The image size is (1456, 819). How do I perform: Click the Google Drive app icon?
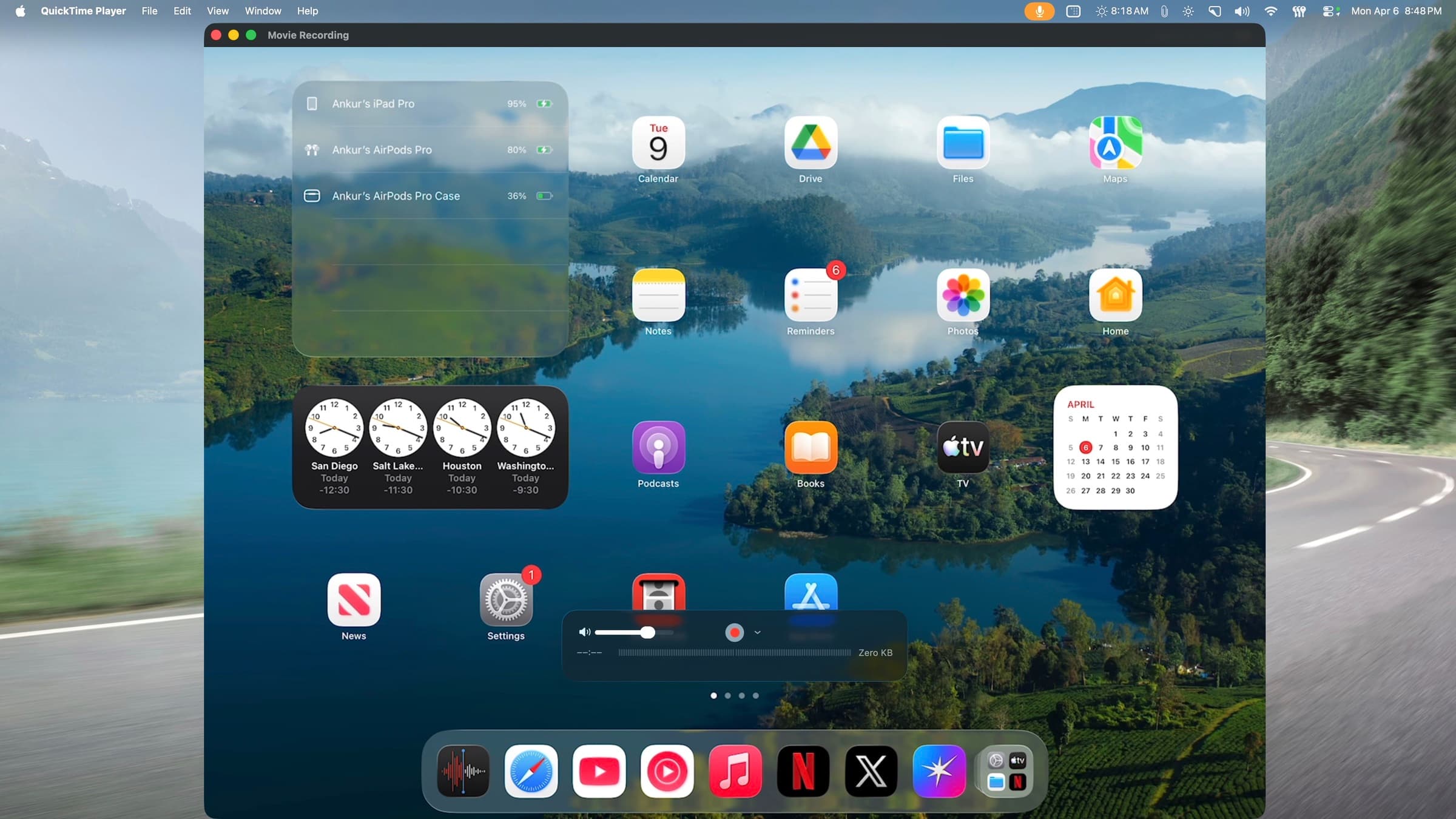click(811, 143)
